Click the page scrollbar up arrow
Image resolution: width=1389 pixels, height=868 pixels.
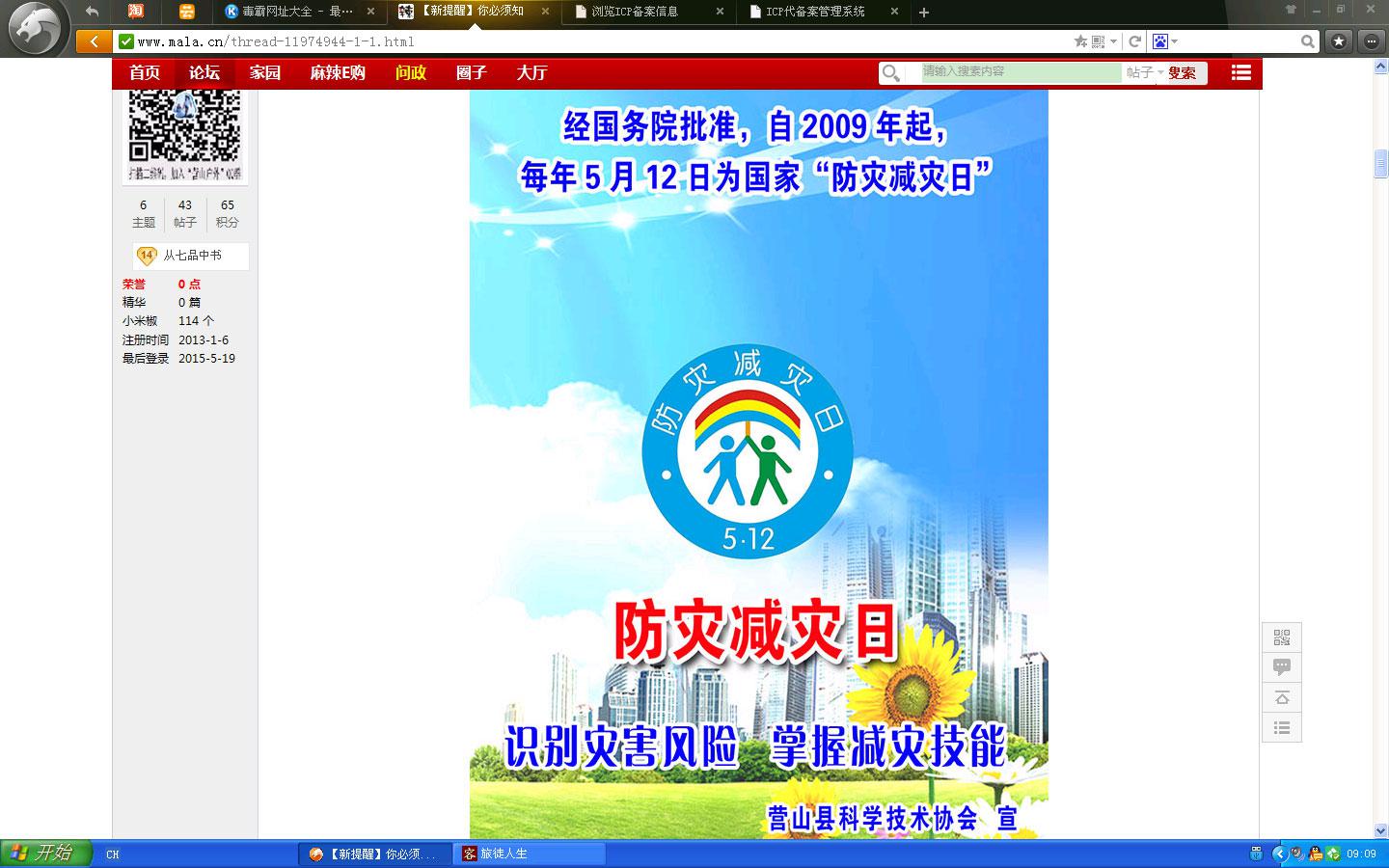pos(1380,68)
